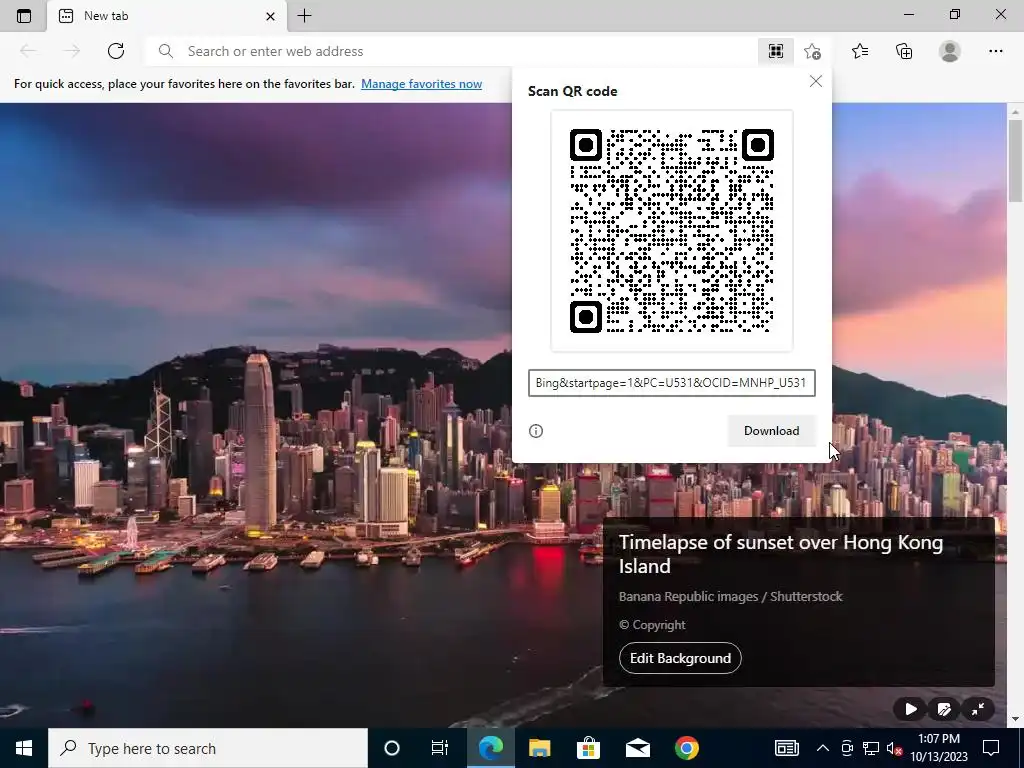The height and width of the screenshot is (768, 1024).
Task: Open Cortana circle icon
Action: 392,748
